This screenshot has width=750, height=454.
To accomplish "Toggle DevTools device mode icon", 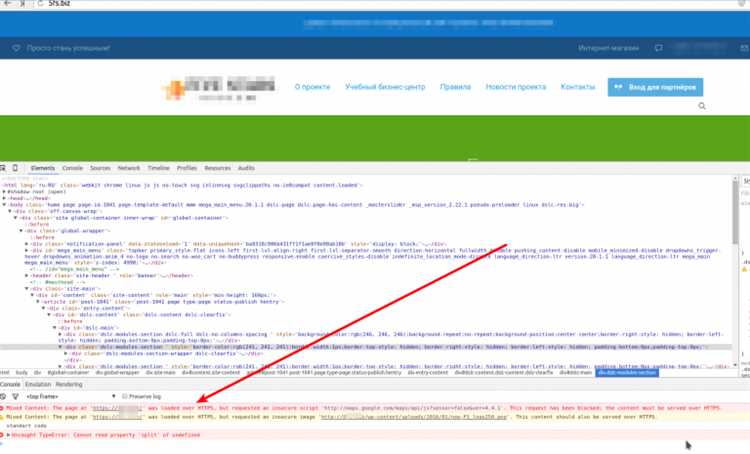I will [15, 168].
